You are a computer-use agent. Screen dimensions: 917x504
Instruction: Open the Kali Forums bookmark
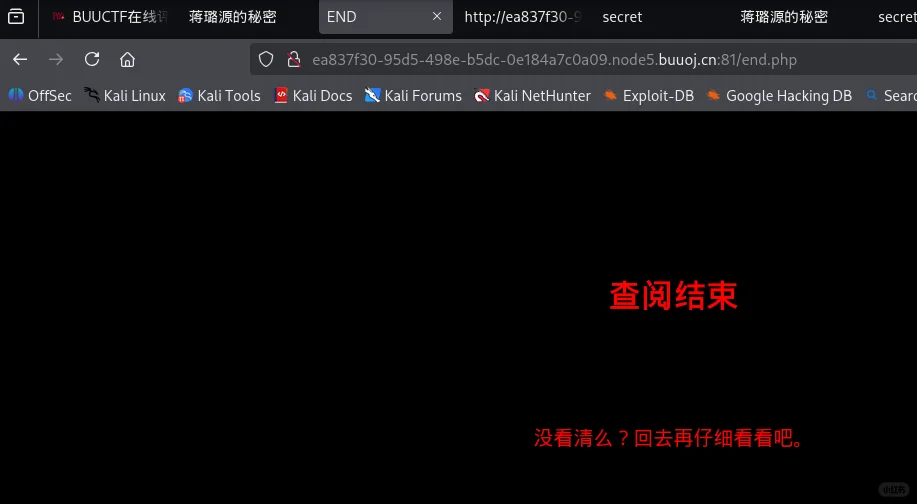[413, 95]
